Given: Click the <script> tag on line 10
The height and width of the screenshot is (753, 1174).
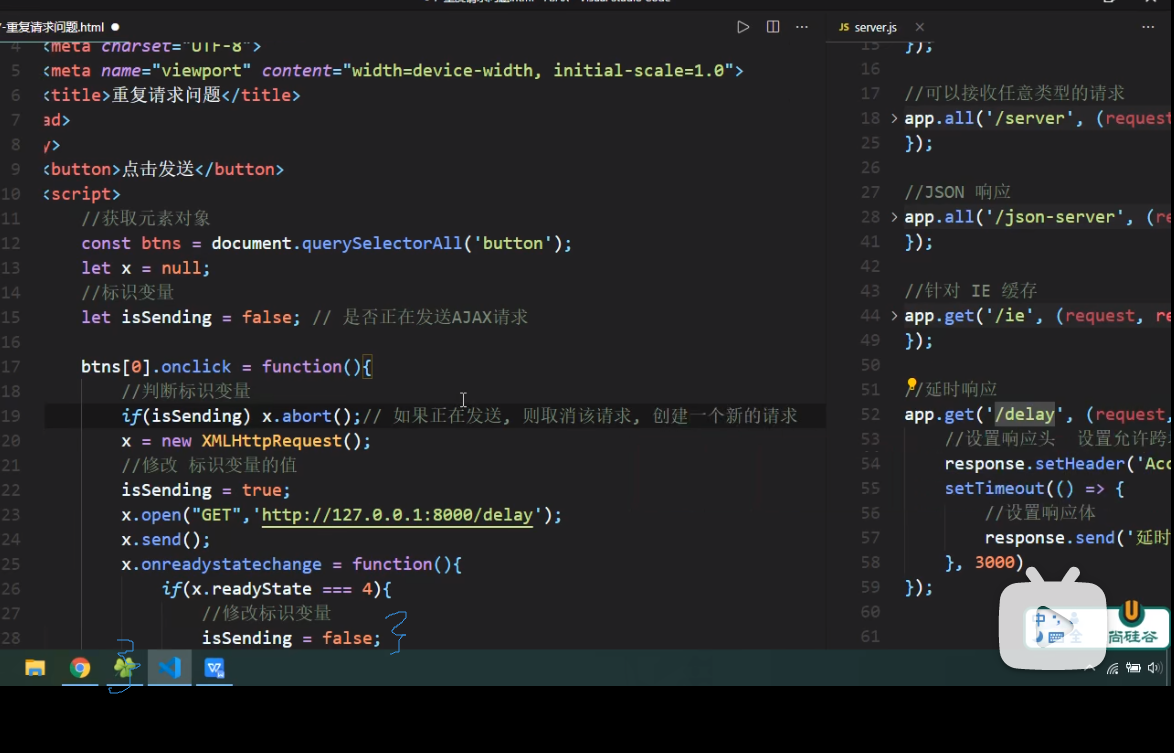Looking at the screenshot, I should 82,194.
